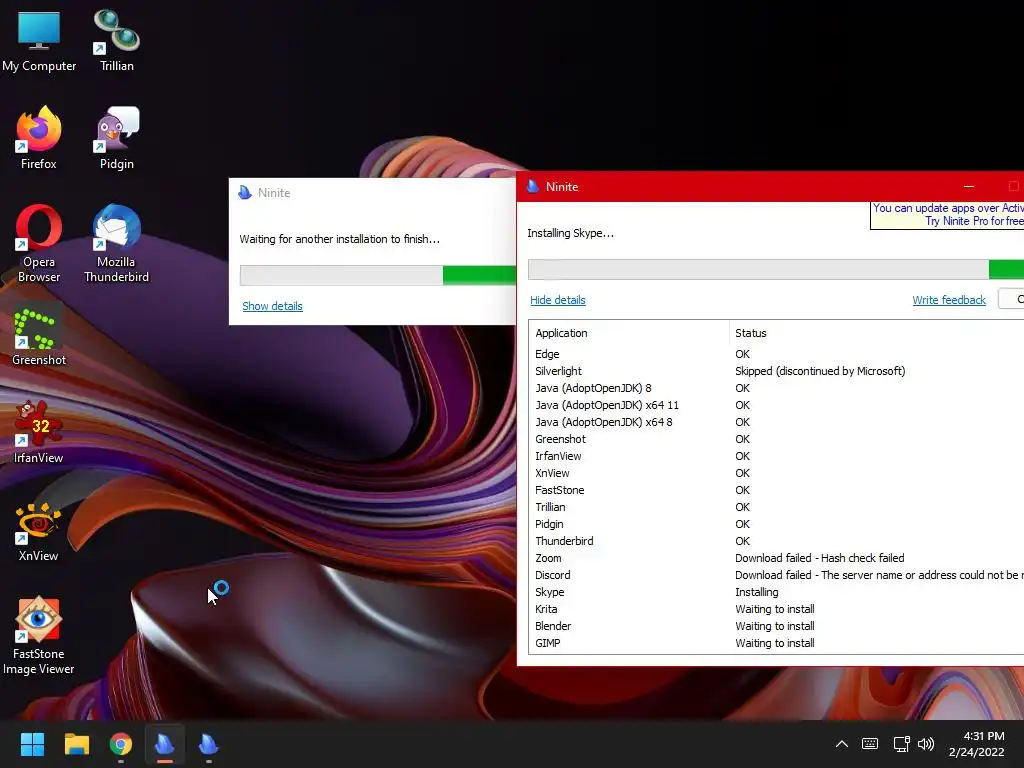Select the XnView row in the list
This screenshot has width=1024, height=768.
pyautogui.click(x=777, y=473)
